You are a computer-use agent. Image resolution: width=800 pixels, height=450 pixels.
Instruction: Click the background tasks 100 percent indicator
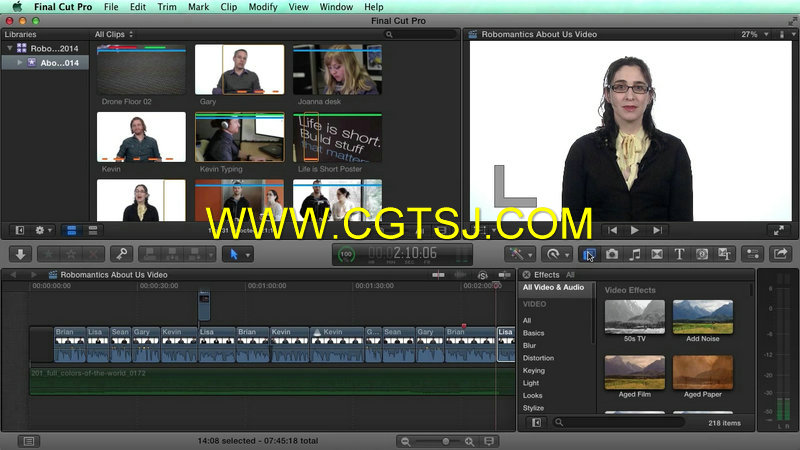point(346,254)
